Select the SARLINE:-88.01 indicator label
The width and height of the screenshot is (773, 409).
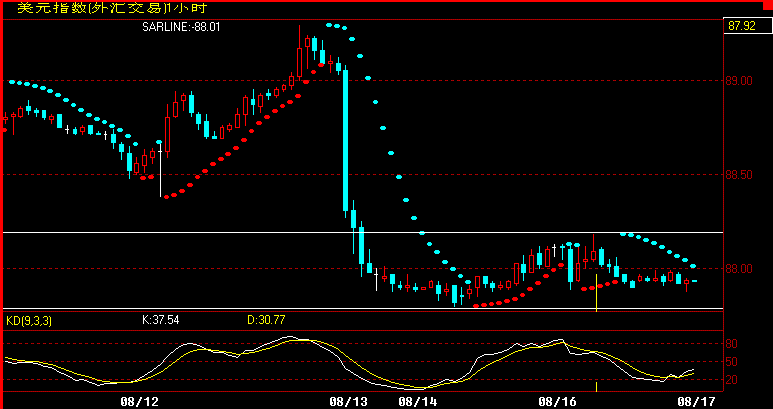(181, 27)
